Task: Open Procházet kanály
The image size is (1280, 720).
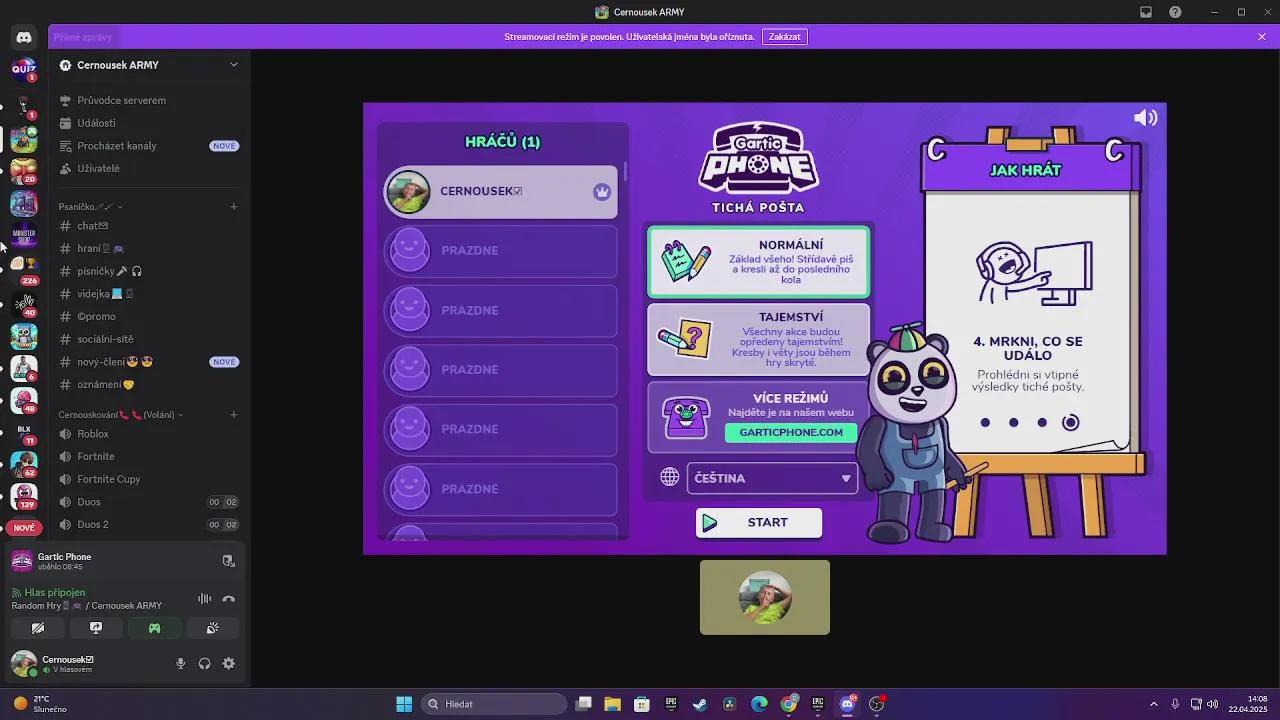Action: tap(148, 146)
